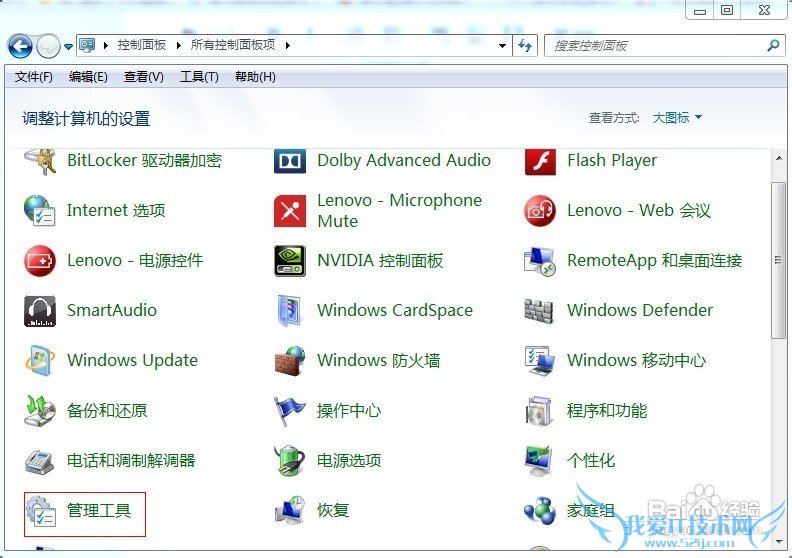Click the 程序和功能 text link

[x=607, y=411]
